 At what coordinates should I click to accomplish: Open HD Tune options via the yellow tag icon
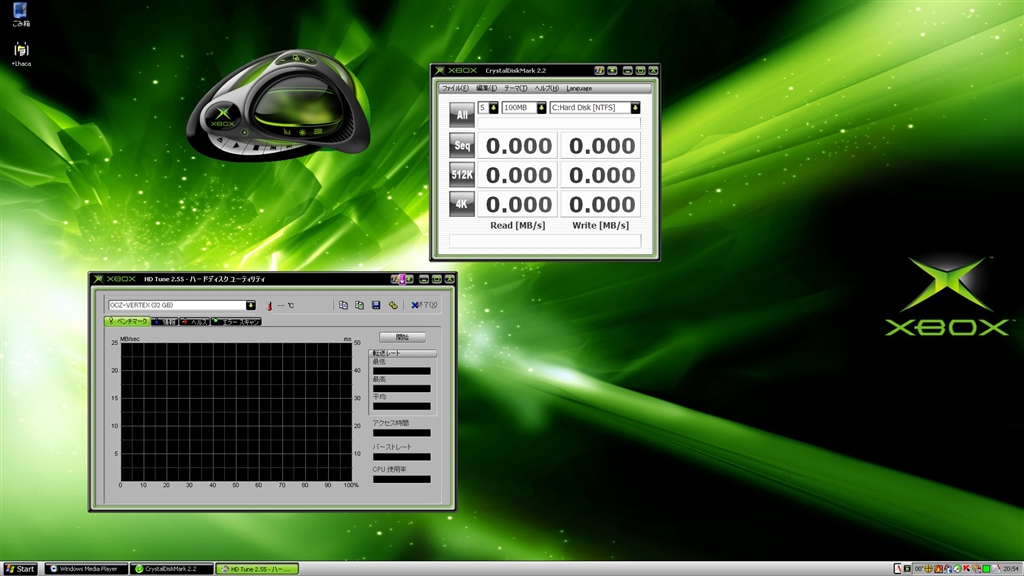tap(393, 305)
